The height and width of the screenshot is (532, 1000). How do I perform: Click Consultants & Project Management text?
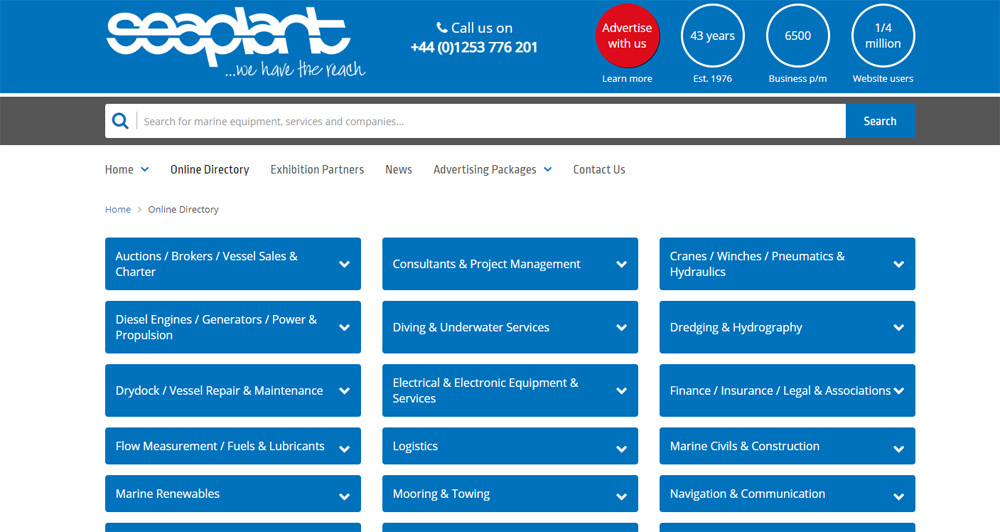tap(487, 264)
